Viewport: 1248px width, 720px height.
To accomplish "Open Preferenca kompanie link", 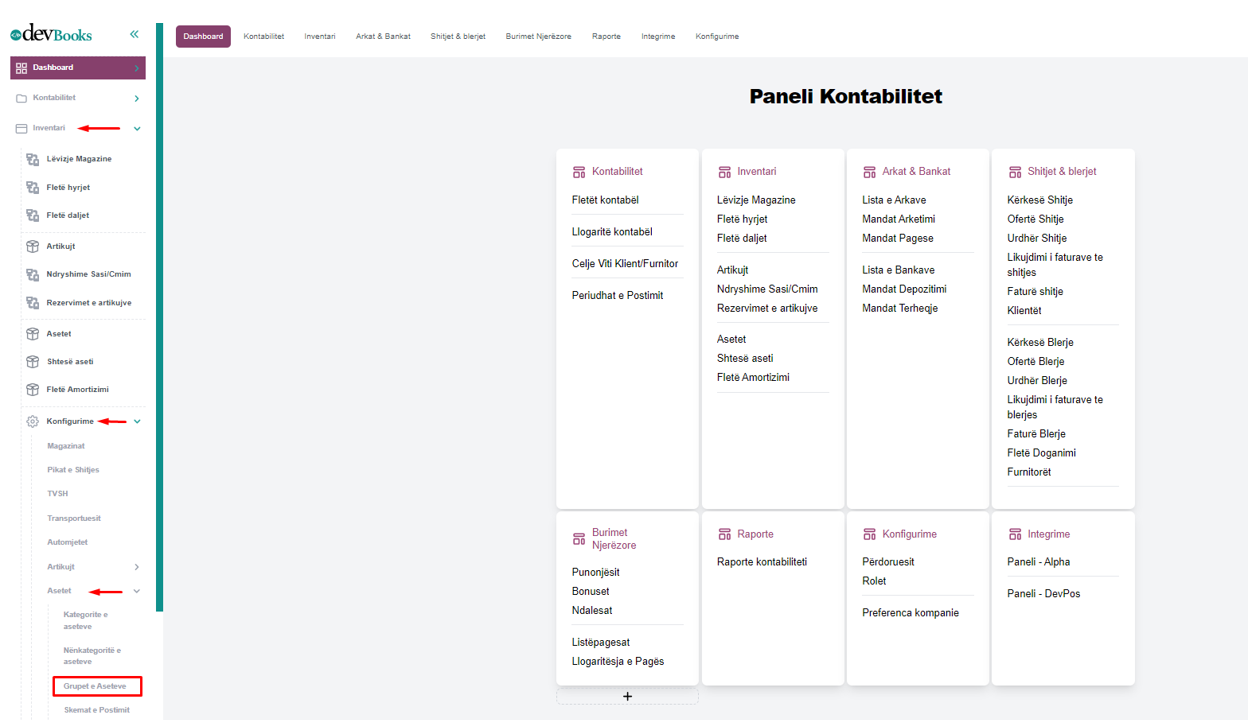I will pyautogui.click(x=910, y=613).
